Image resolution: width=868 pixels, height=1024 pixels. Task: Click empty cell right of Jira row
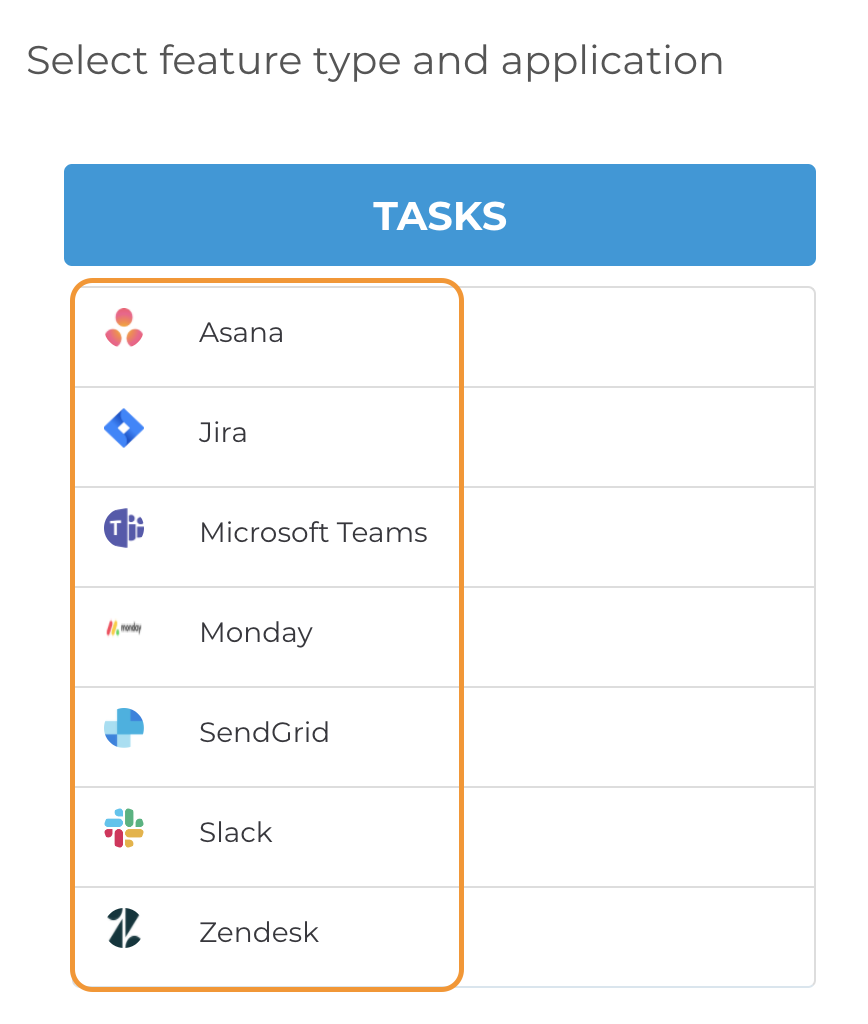638,437
